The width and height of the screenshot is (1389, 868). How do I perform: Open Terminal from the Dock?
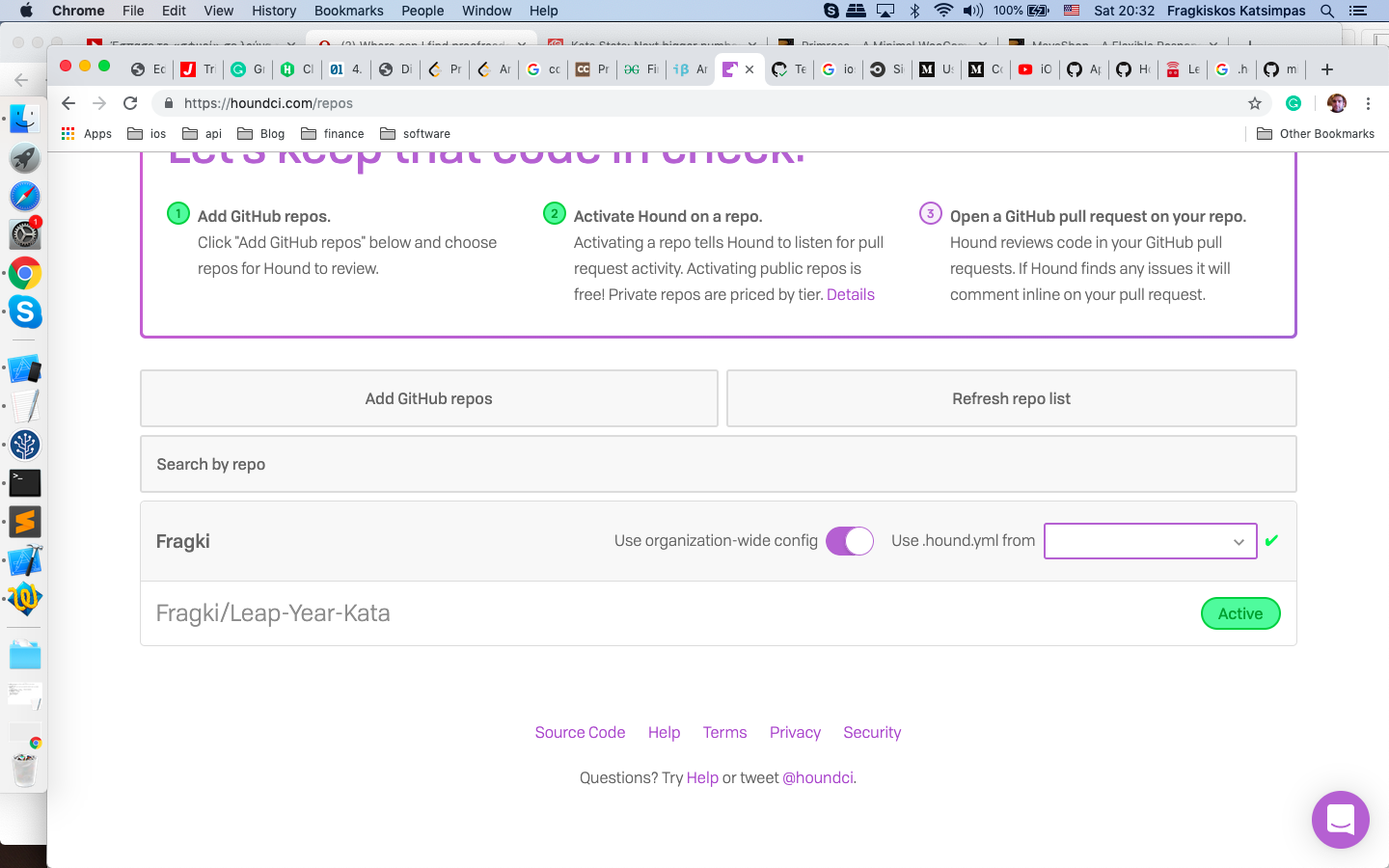click(x=25, y=483)
